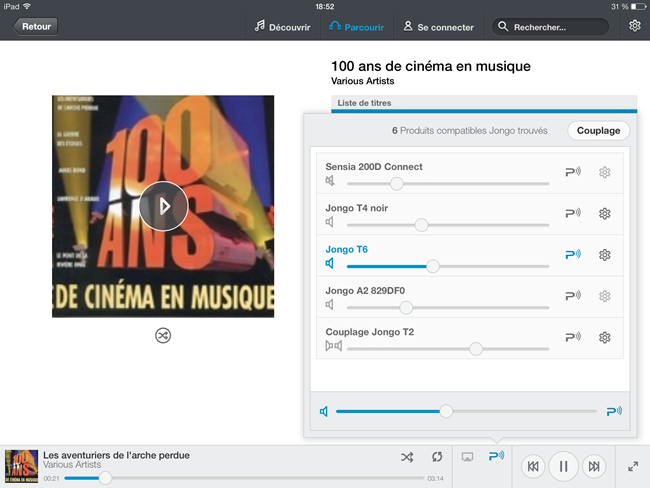Mute the Jongo A2 829DF0 speaker

(x=330, y=305)
